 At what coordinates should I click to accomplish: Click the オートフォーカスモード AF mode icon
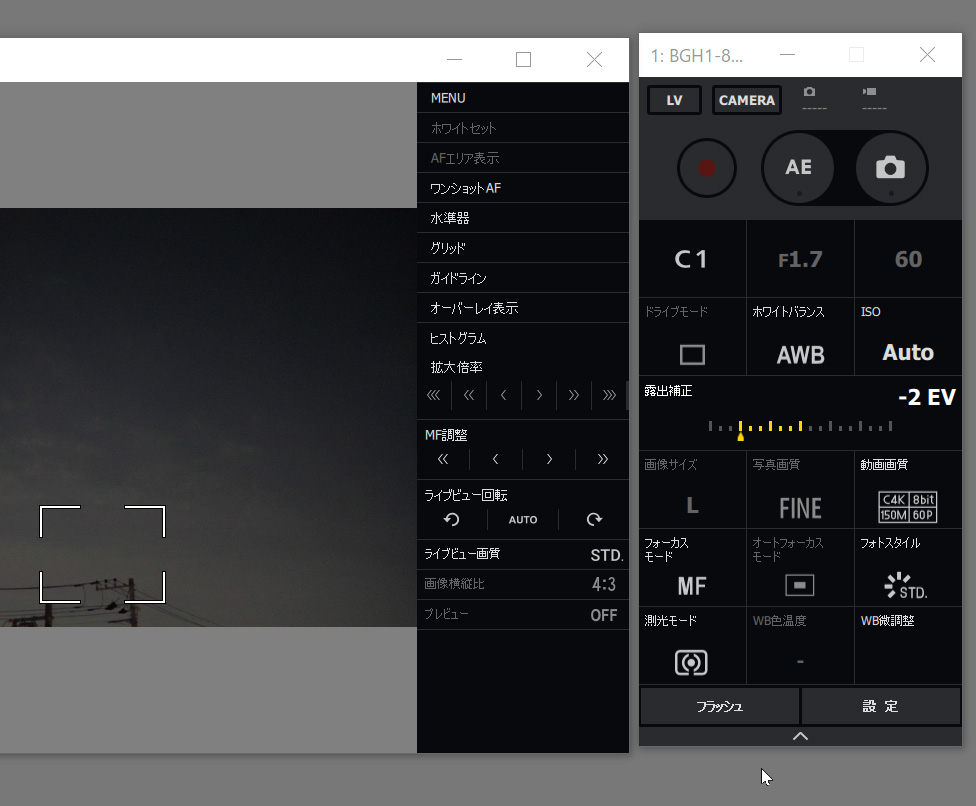800,584
